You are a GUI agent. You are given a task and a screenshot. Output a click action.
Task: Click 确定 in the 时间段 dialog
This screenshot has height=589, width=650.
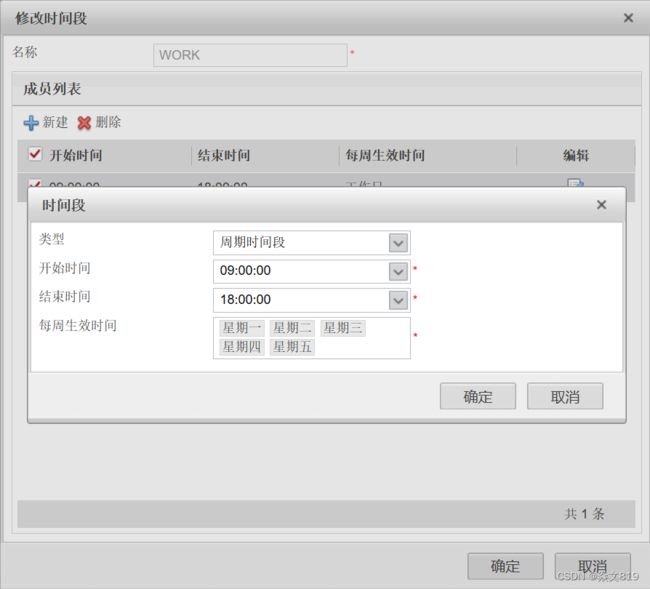[x=477, y=396]
